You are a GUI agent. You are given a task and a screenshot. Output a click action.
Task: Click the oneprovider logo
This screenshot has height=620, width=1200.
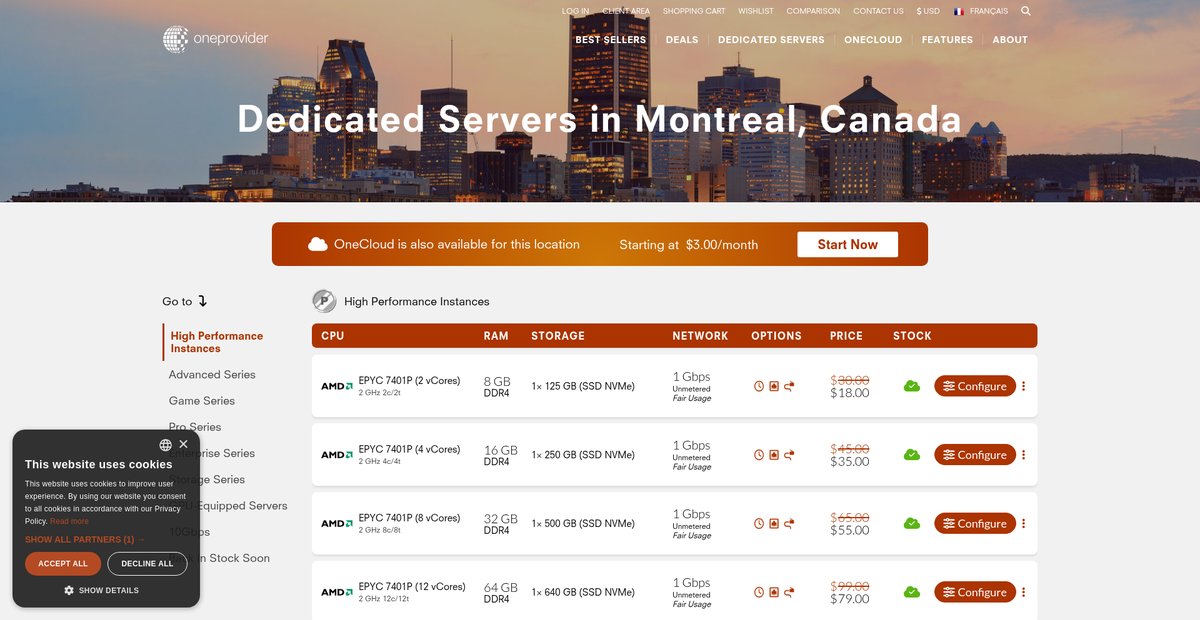(x=216, y=39)
